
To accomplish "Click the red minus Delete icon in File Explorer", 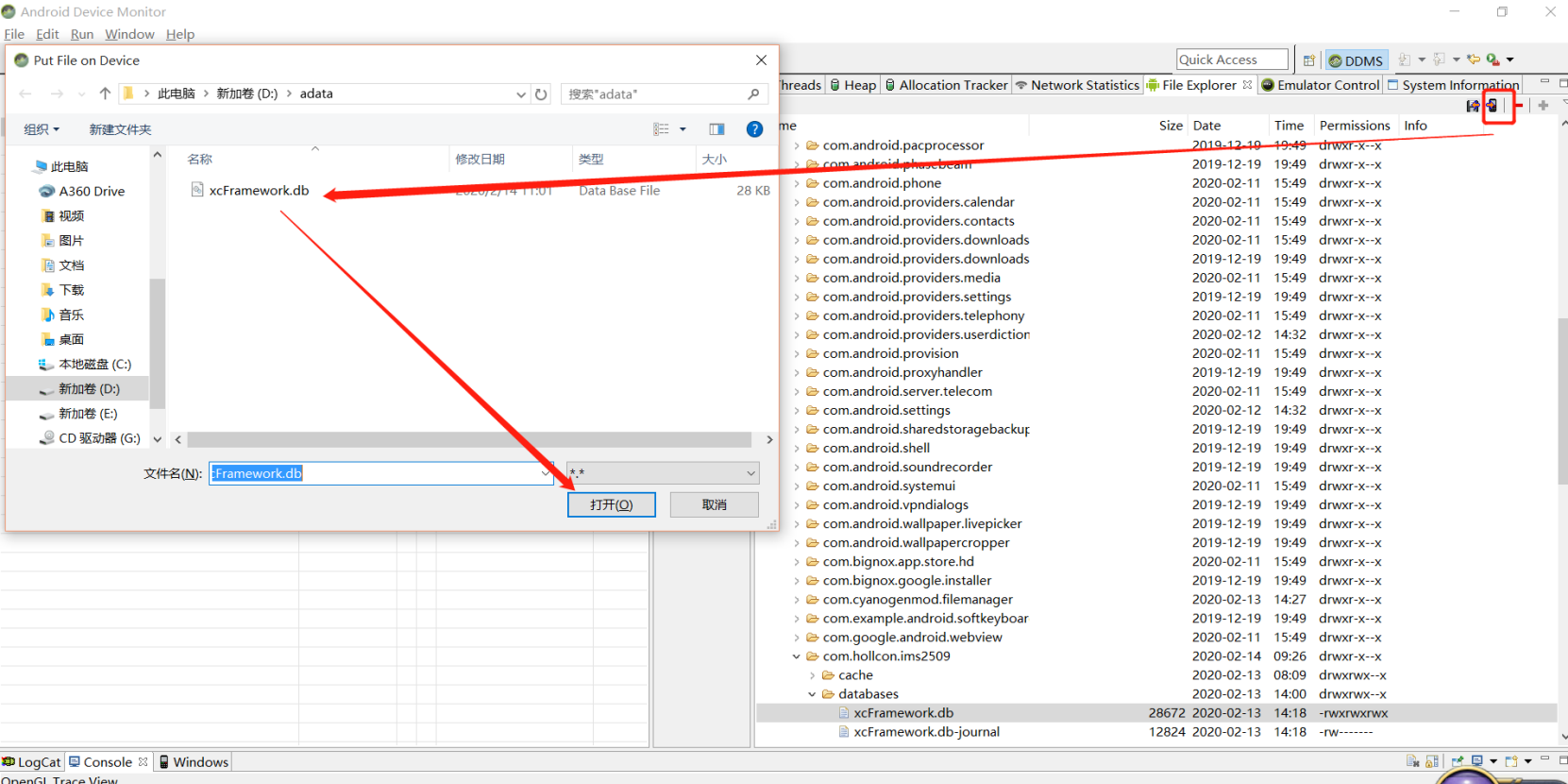I will (x=1519, y=106).
